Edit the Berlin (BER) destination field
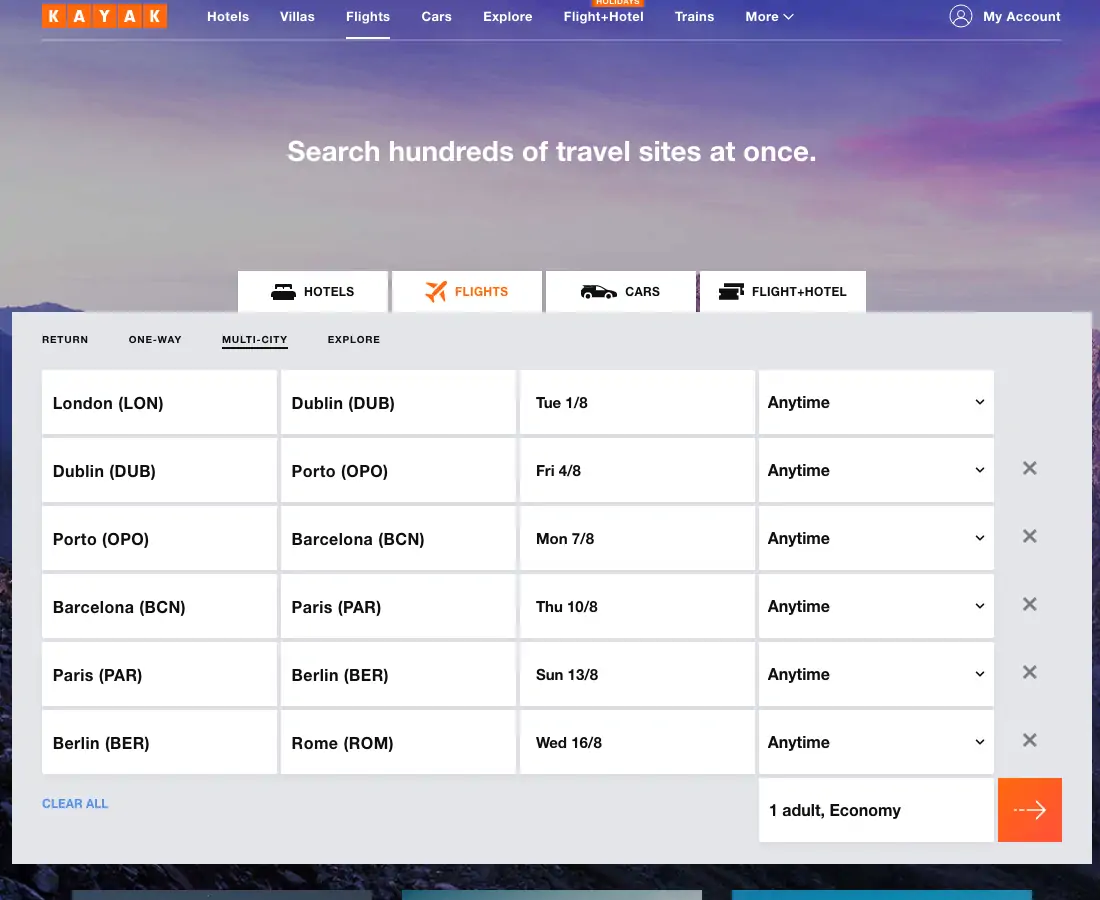1100x900 pixels. coord(398,675)
